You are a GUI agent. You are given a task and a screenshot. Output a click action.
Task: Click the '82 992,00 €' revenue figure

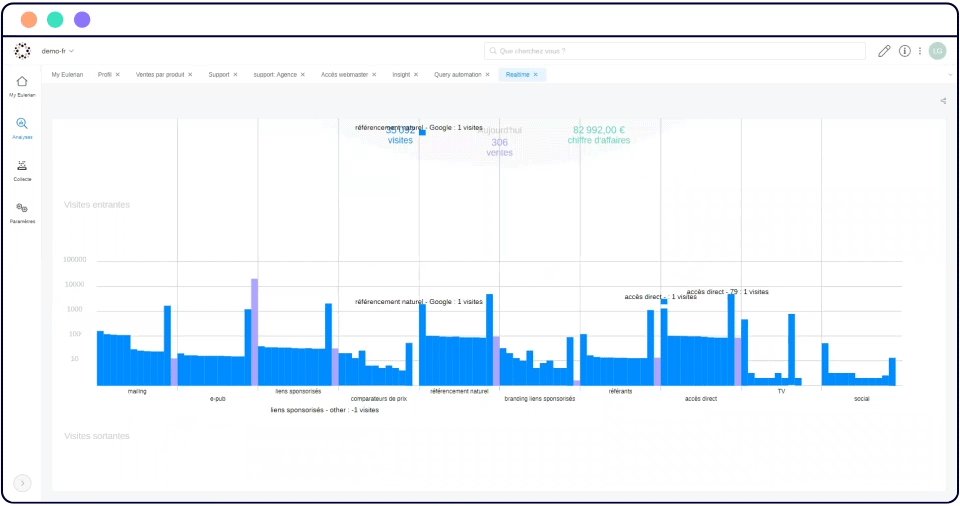pyautogui.click(x=599, y=130)
